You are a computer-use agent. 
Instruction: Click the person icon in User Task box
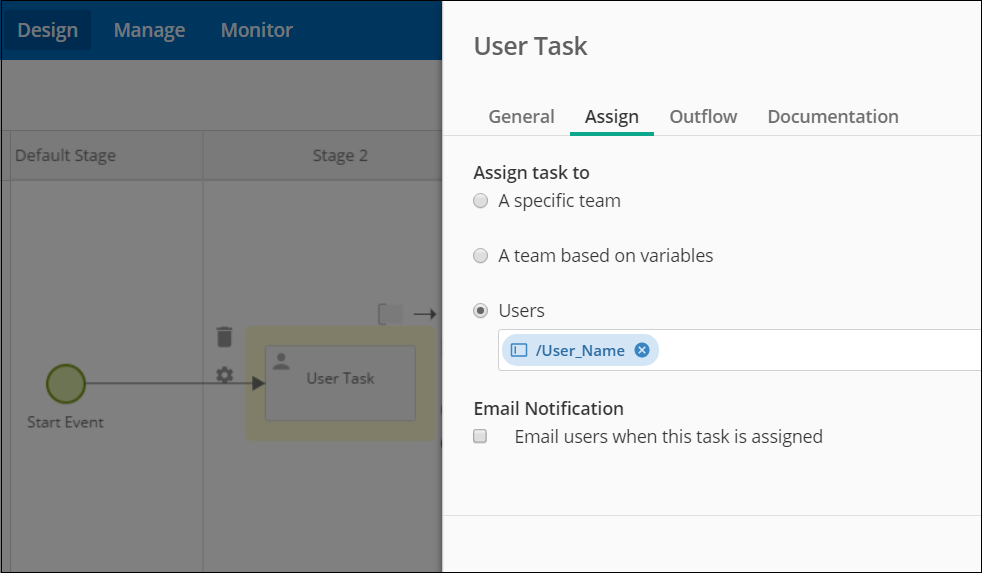pos(281,361)
